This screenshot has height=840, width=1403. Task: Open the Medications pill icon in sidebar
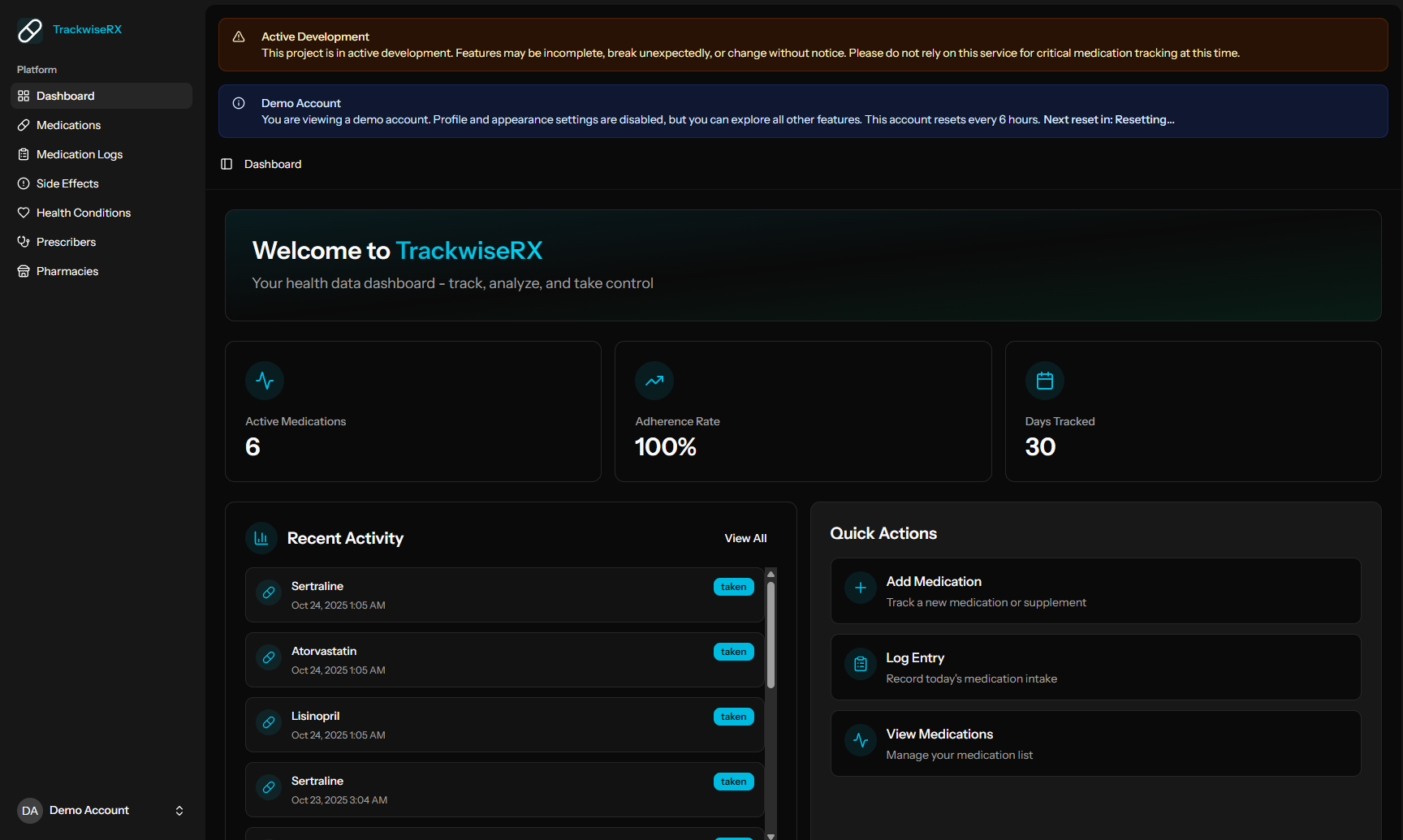tap(24, 125)
